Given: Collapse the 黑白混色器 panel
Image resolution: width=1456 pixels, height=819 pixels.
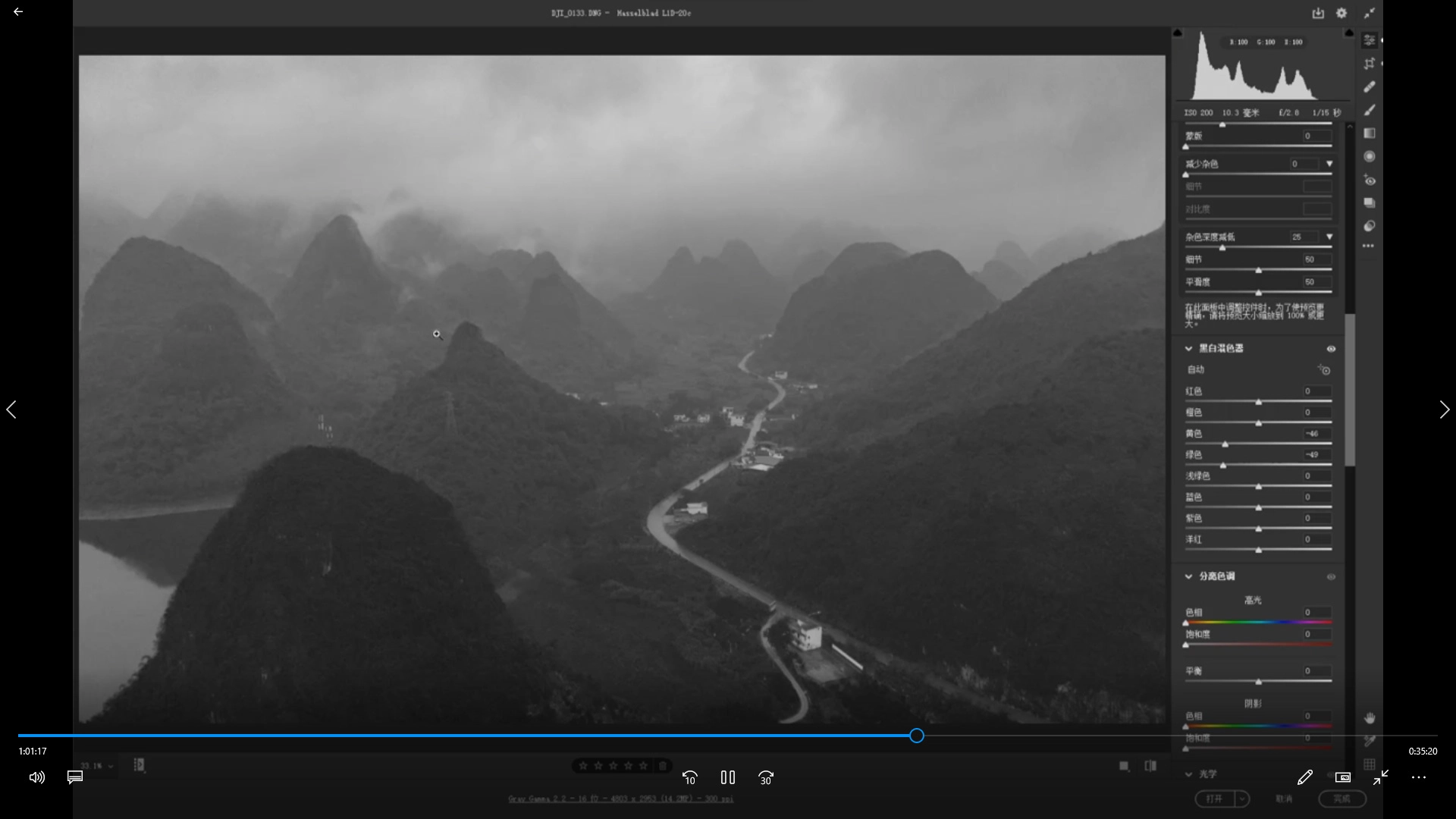Looking at the screenshot, I should coord(1188,349).
